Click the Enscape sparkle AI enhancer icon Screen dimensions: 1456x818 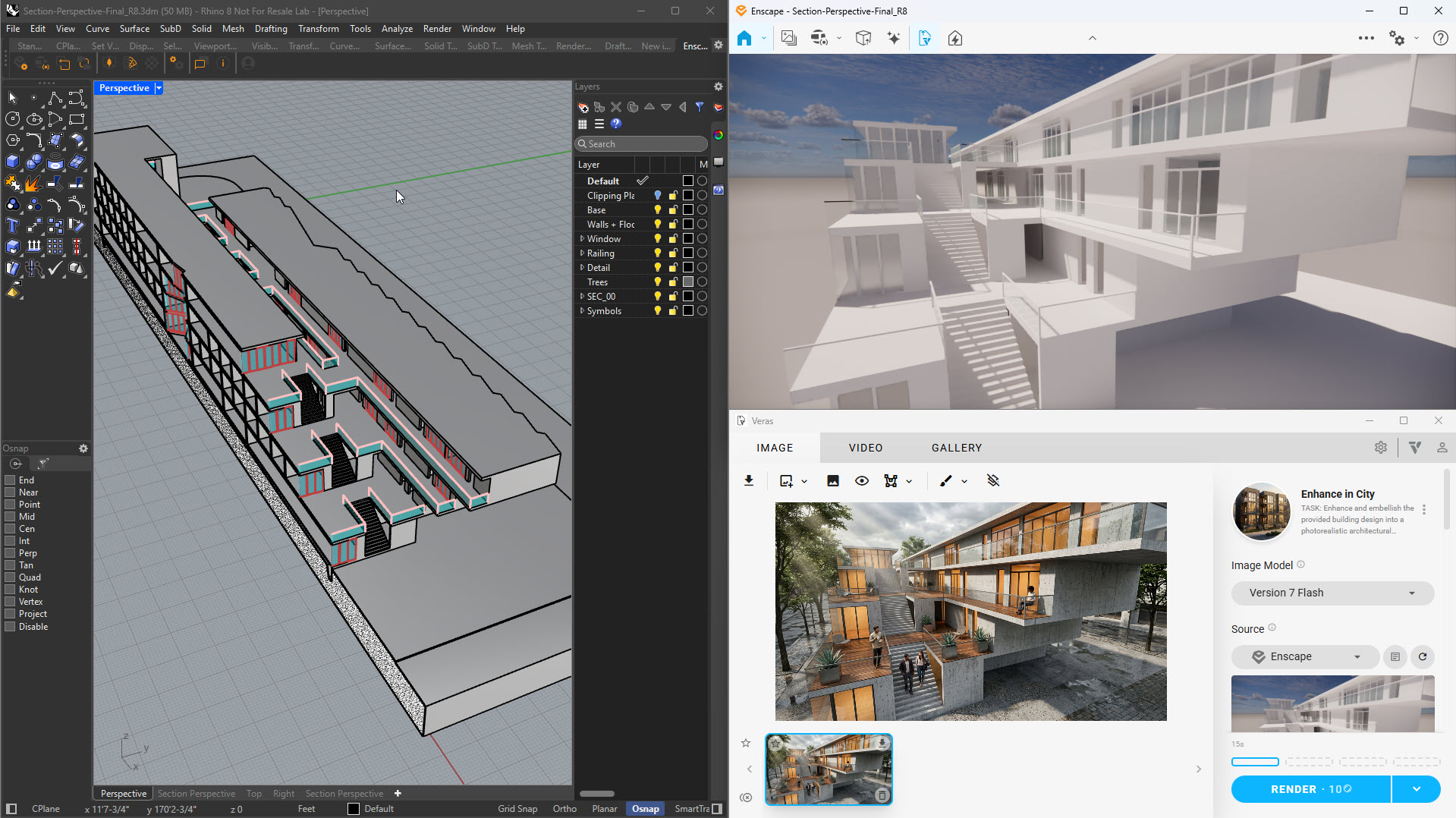(894, 38)
